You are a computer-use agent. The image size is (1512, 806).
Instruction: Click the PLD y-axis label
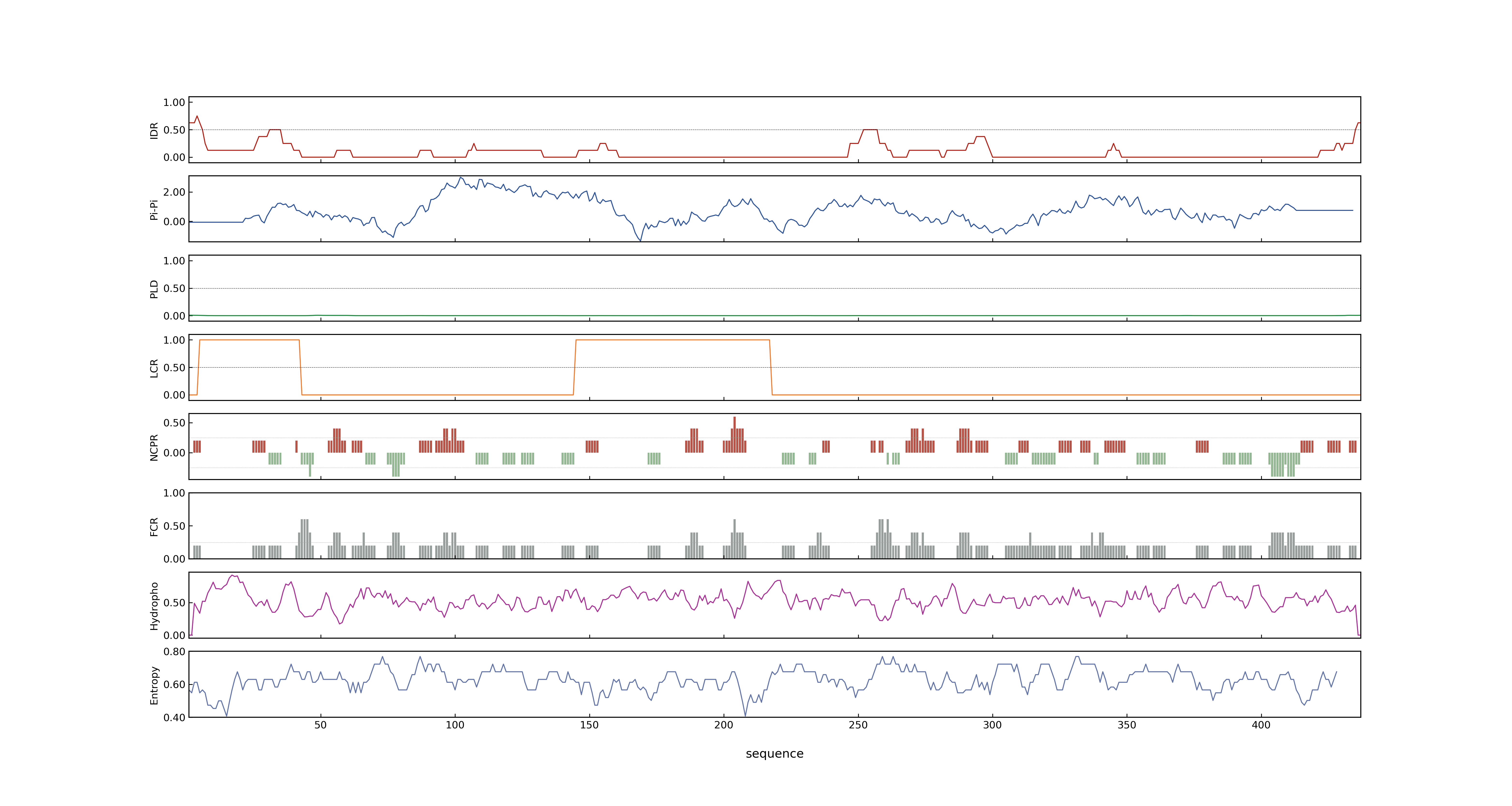point(154,288)
